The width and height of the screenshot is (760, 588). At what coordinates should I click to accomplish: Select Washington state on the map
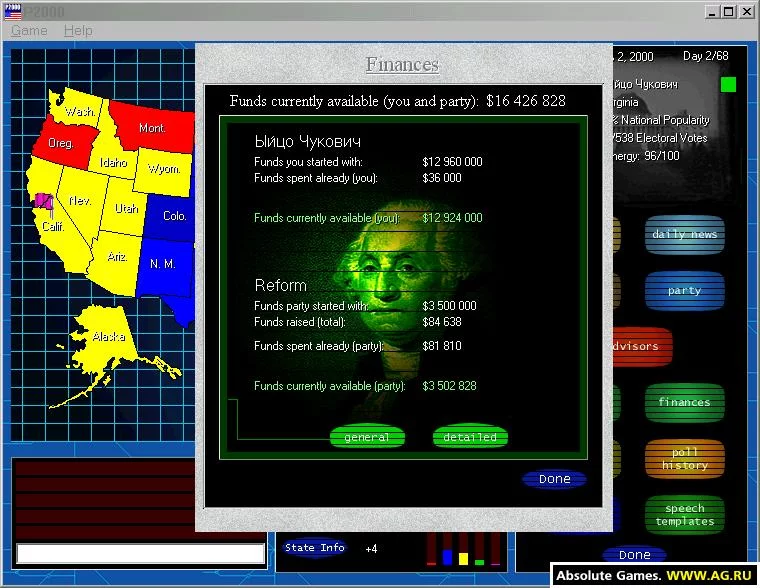click(79, 111)
